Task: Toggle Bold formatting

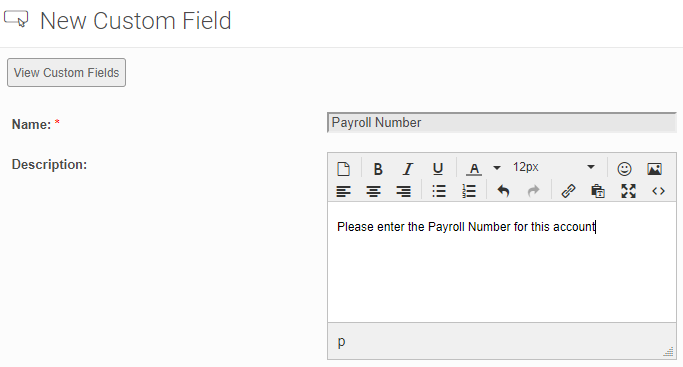Action: (x=378, y=168)
